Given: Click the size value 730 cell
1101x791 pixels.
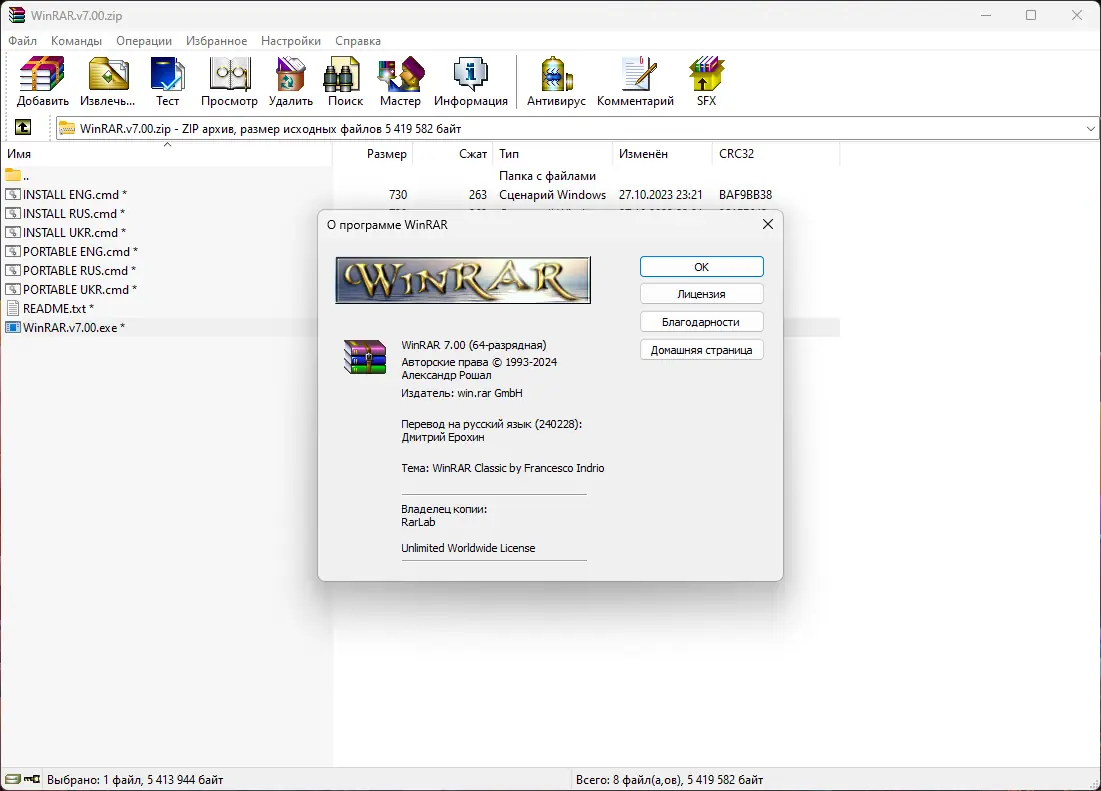Looking at the screenshot, I should pyautogui.click(x=398, y=194).
